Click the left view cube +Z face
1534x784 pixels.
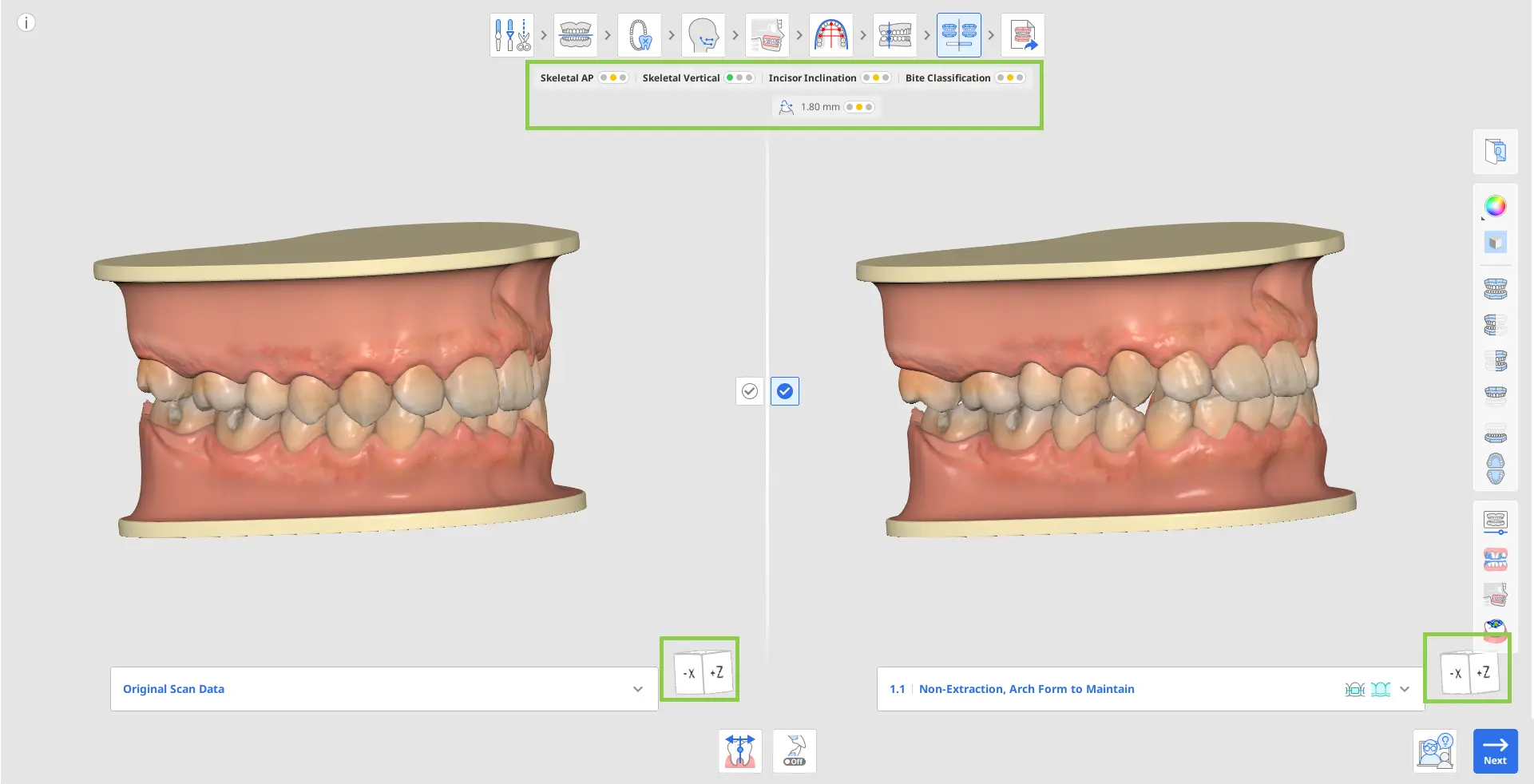click(717, 672)
